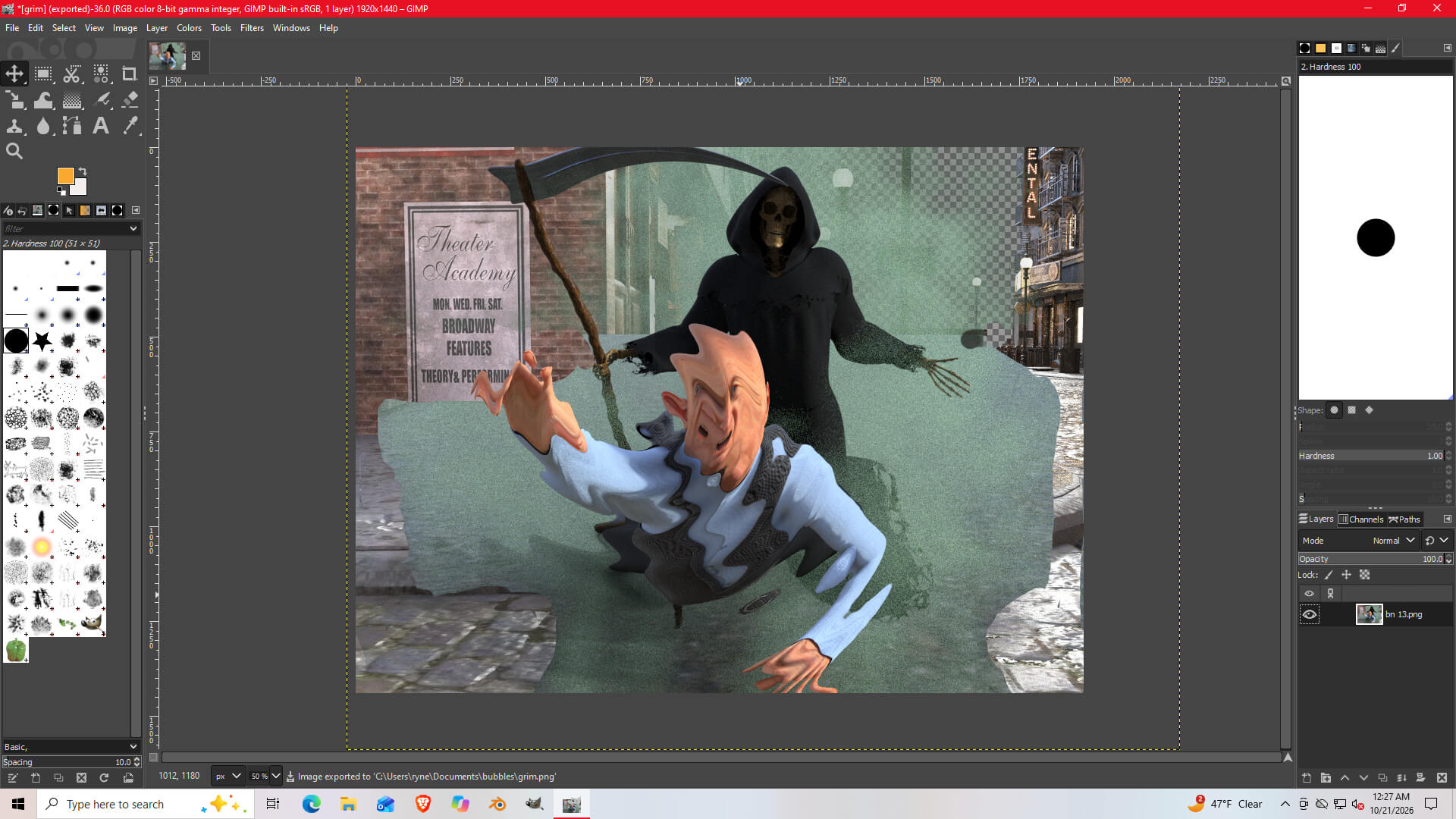Screen dimensions: 1456x819
Task: Click the bn 13.png layer thumbnail
Action: point(1369,614)
